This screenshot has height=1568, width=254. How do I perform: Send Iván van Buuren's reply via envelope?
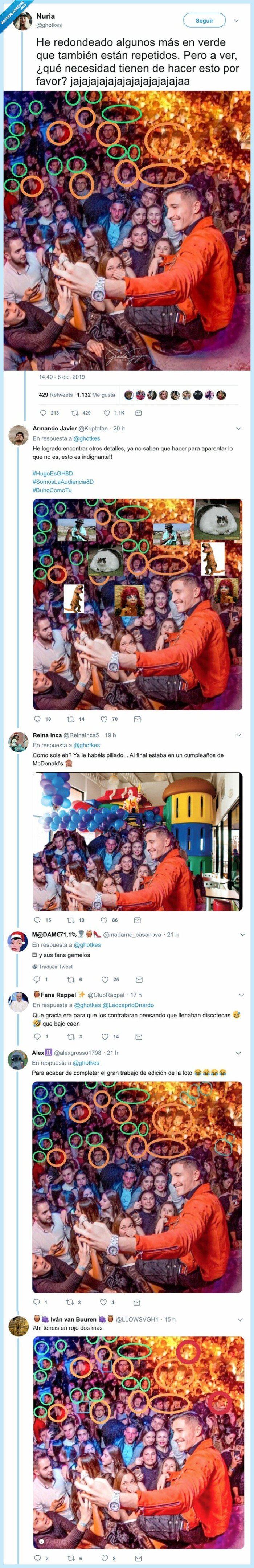[x=136, y=1557]
